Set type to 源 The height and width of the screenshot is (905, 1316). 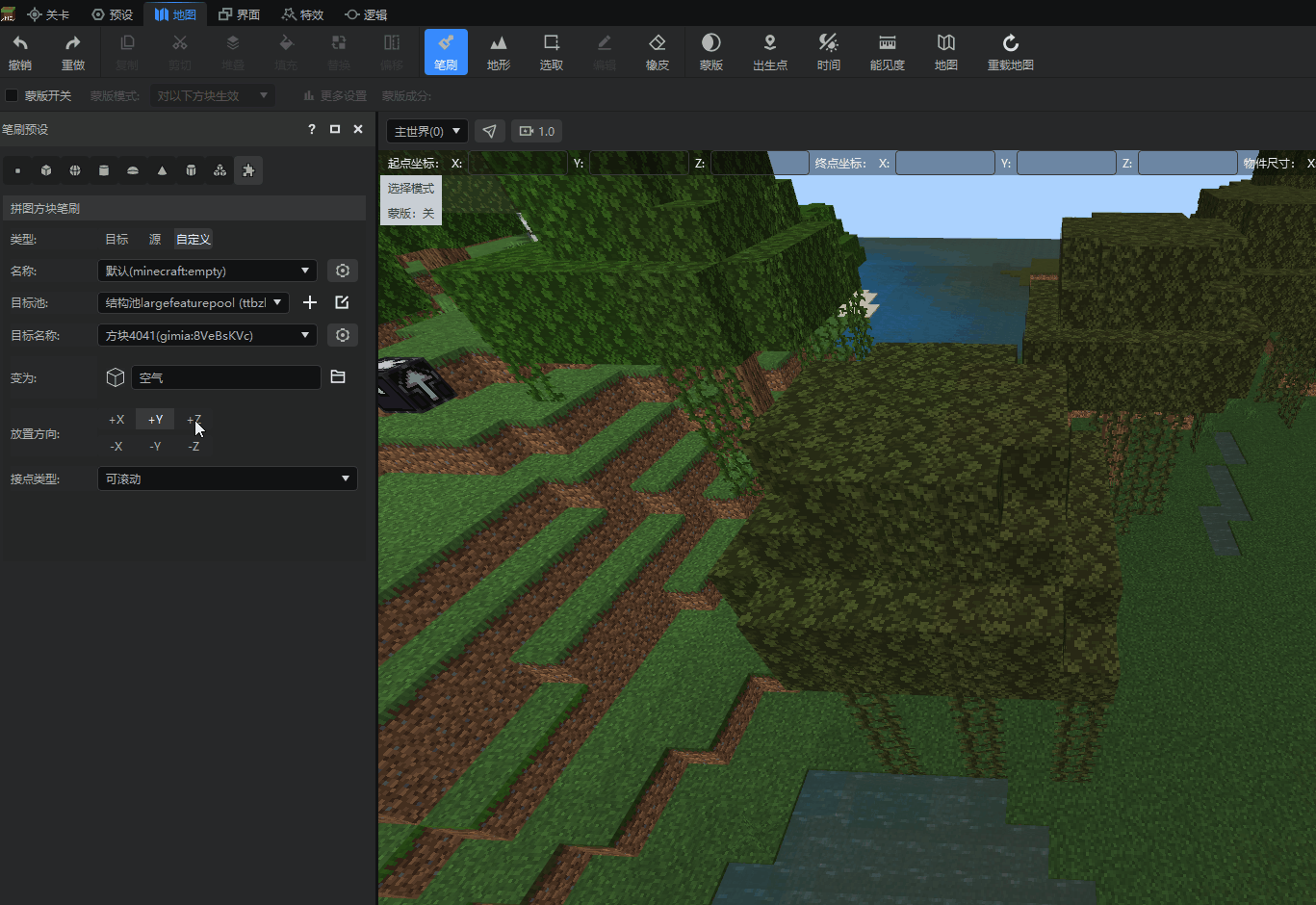[x=155, y=239]
